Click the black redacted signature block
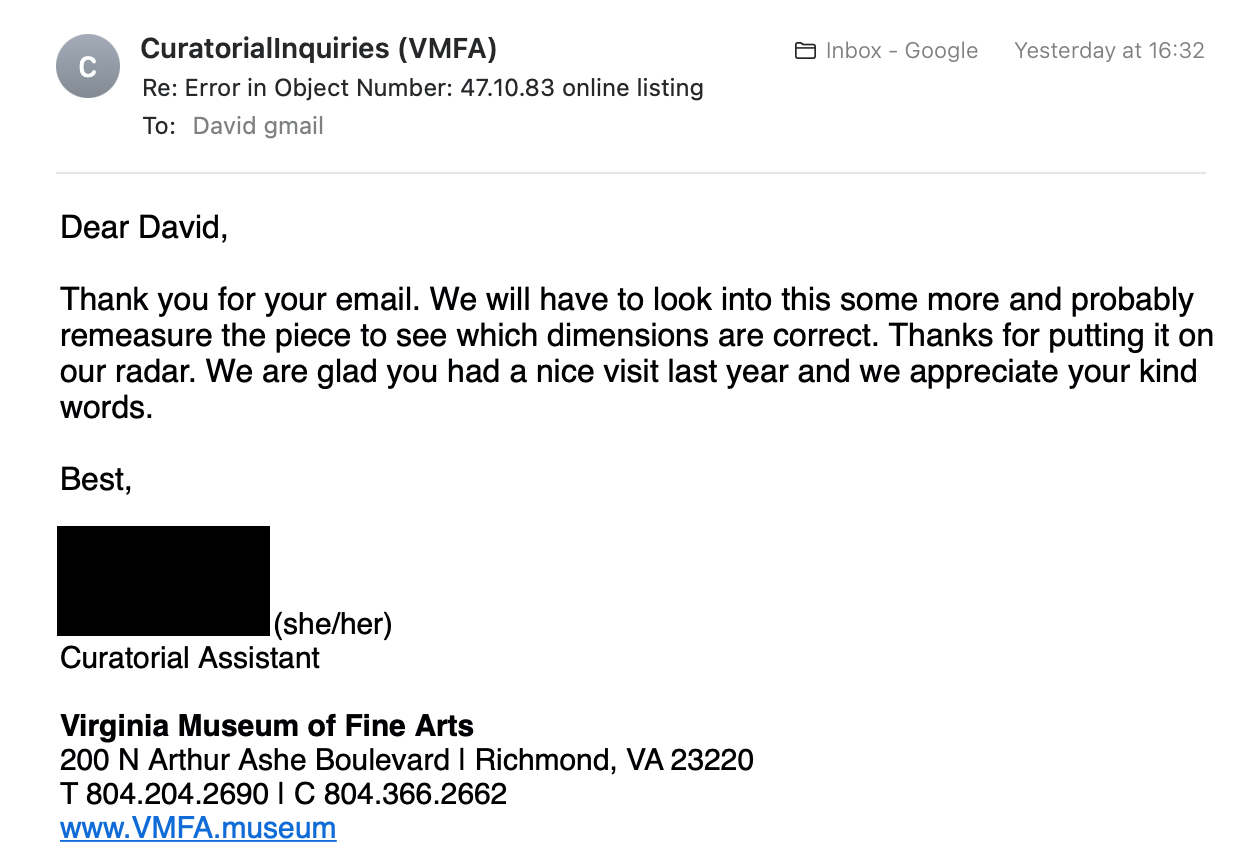Screen dimensions: 1256x868 tap(163, 580)
